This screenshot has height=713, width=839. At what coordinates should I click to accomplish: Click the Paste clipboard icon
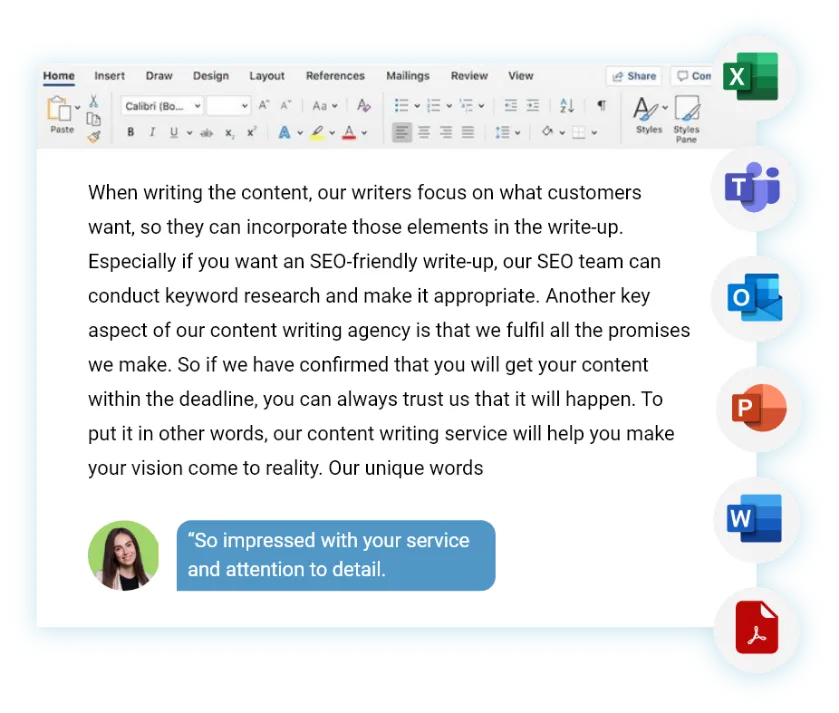[60, 110]
